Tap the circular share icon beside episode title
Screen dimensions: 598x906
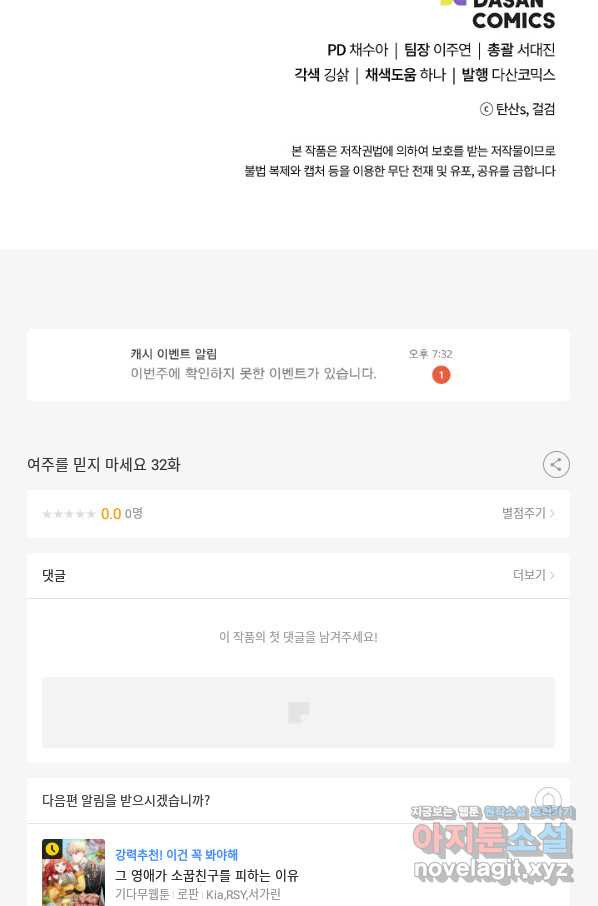click(556, 465)
